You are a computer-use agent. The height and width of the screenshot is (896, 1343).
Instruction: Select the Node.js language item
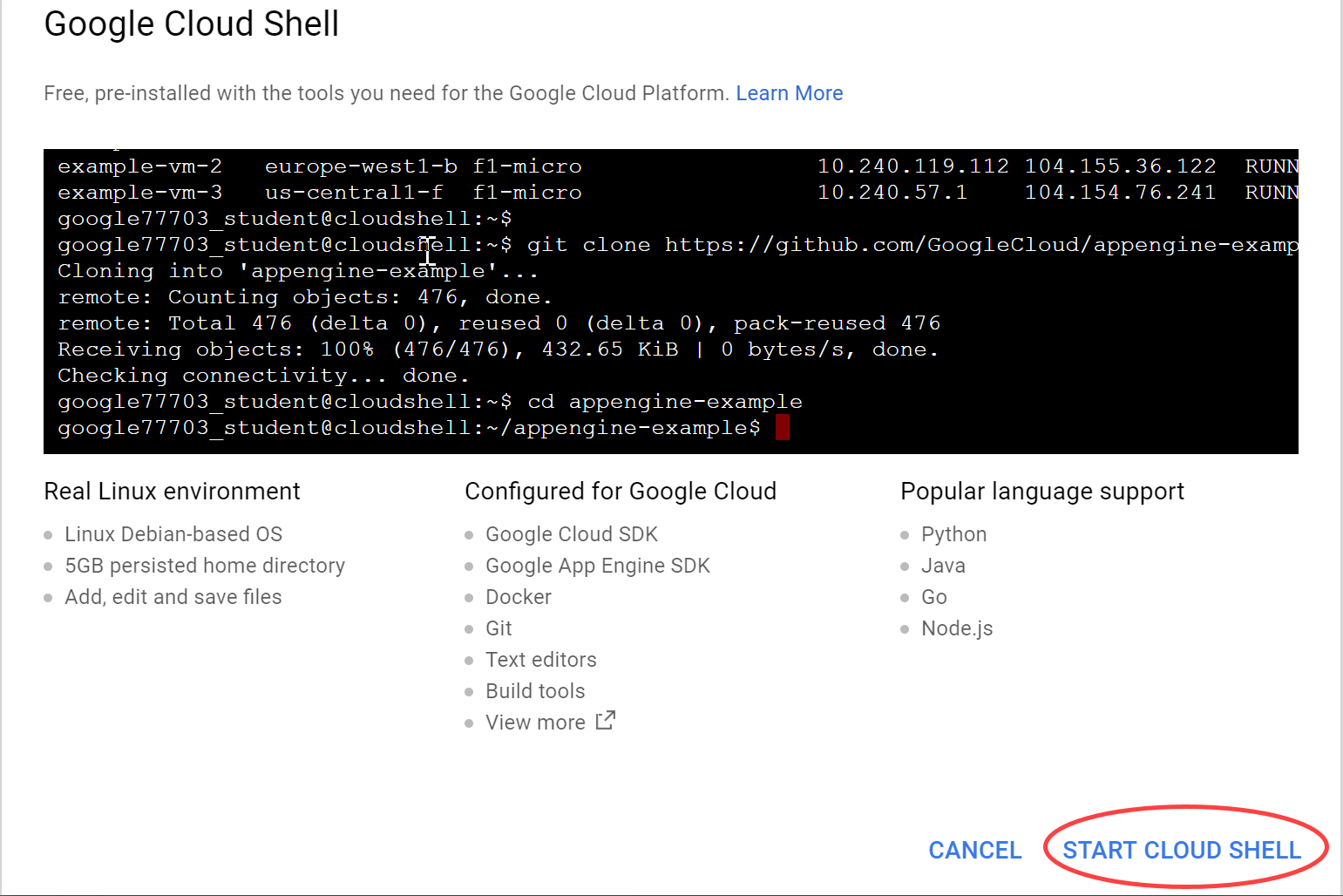click(957, 628)
